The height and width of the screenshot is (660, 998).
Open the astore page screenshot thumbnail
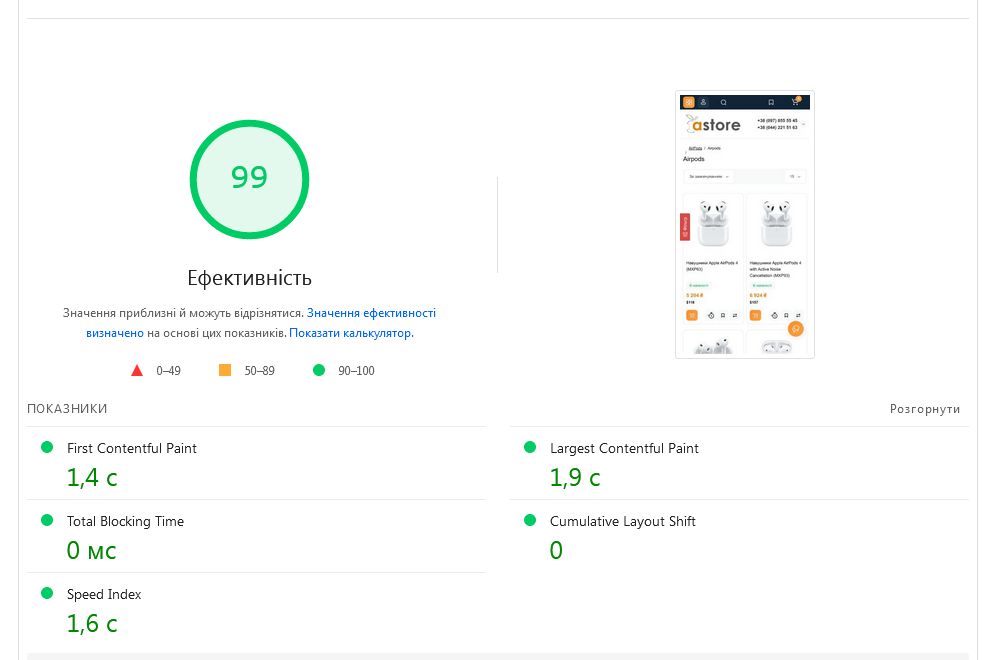click(x=745, y=224)
